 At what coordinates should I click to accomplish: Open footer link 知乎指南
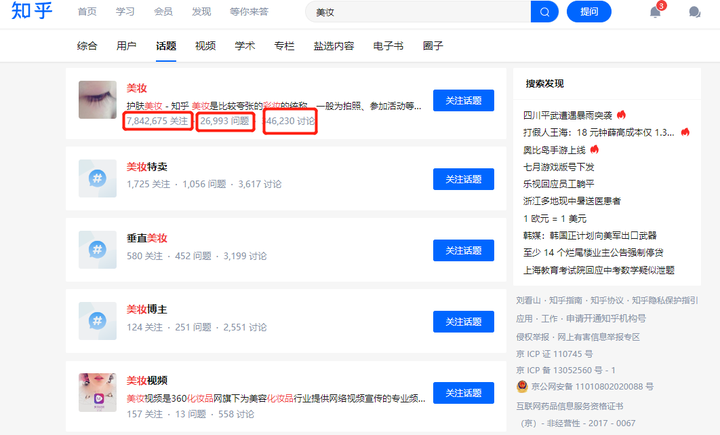tap(565, 300)
